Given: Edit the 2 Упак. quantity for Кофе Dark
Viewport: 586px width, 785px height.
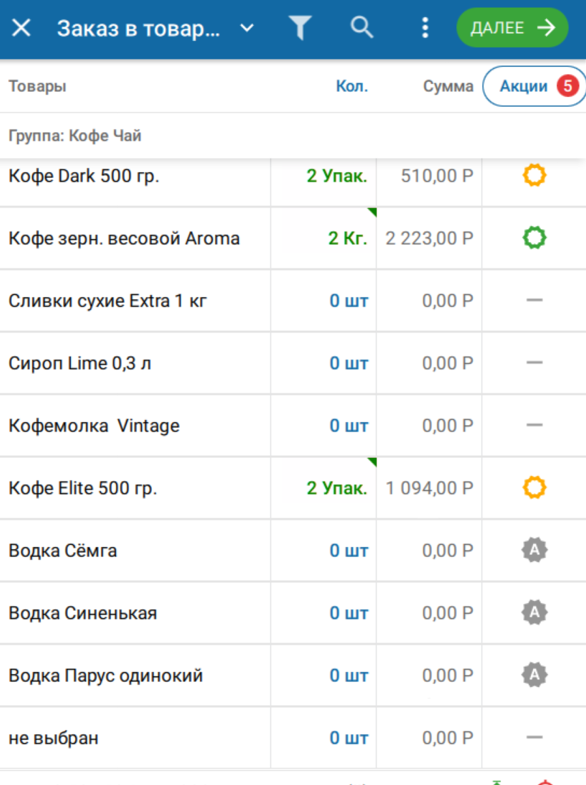Looking at the screenshot, I should pos(337,176).
